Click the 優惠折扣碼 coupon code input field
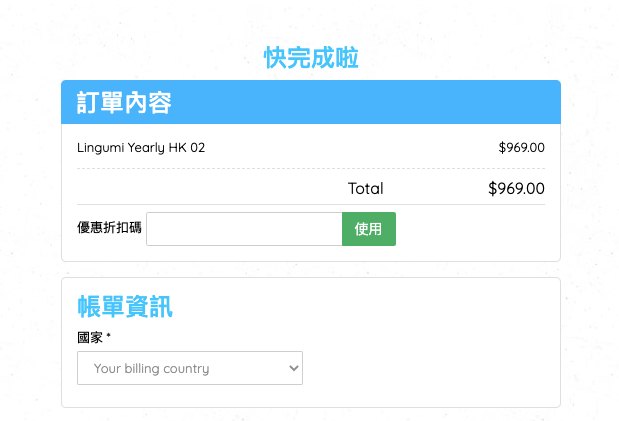The height and width of the screenshot is (421, 619). (x=244, y=229)
